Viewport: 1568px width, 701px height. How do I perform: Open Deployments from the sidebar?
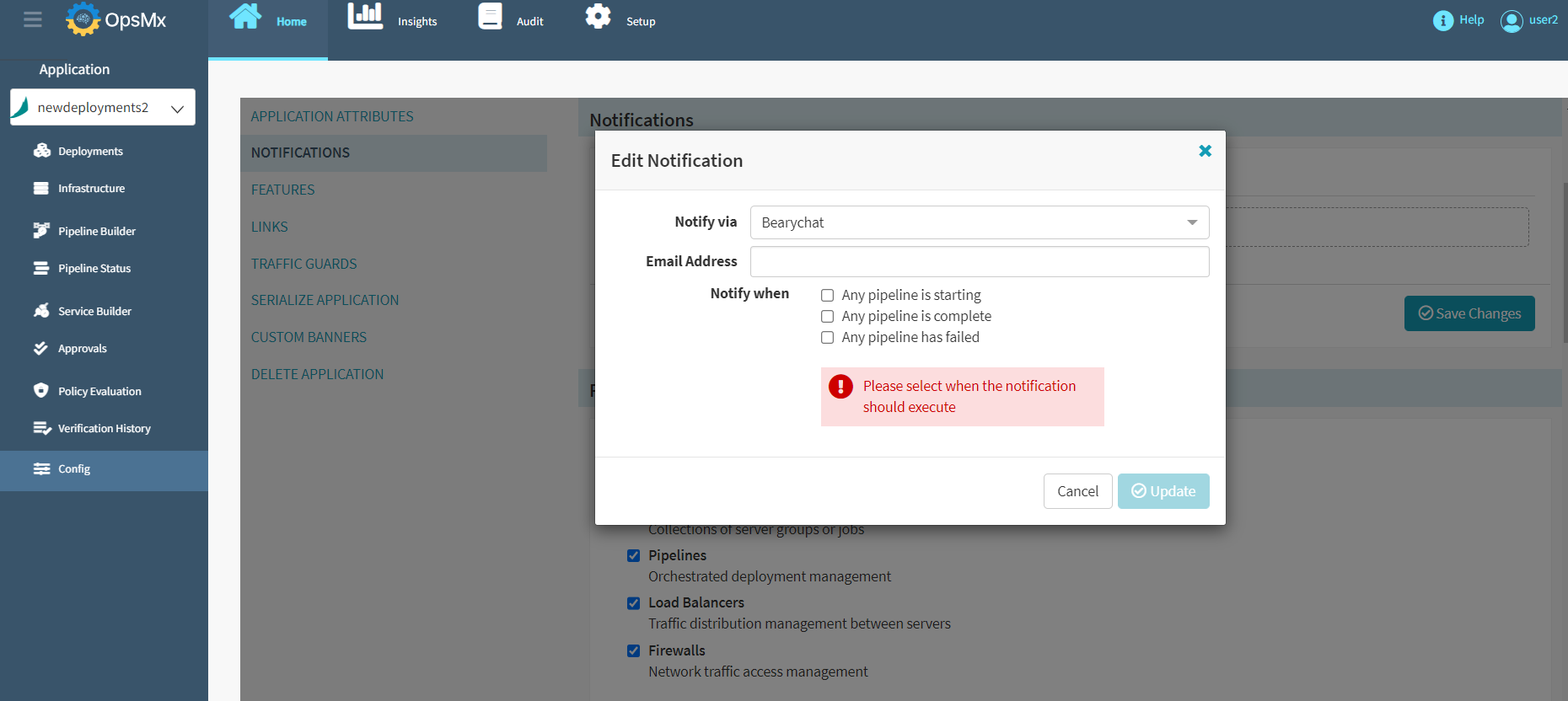click(90, 152)
